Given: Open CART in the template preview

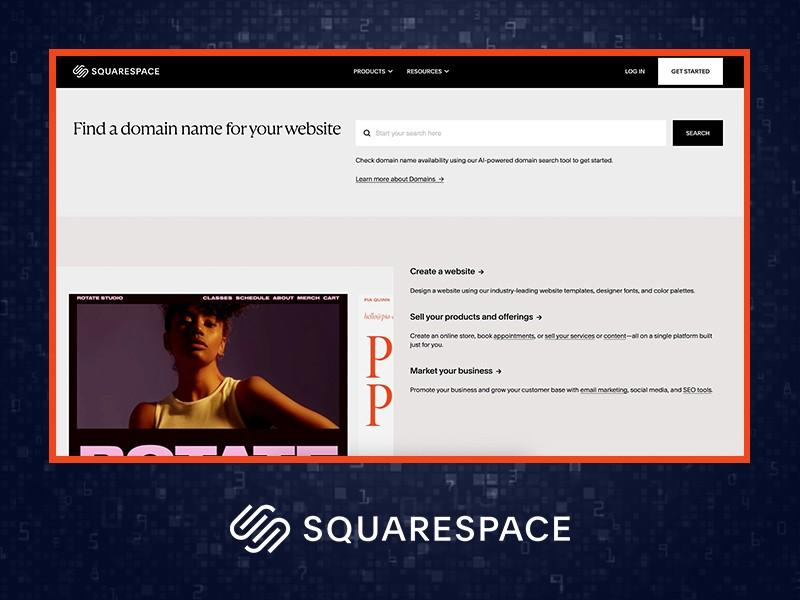Looking at the screenshot, I should tap(331, 297).
